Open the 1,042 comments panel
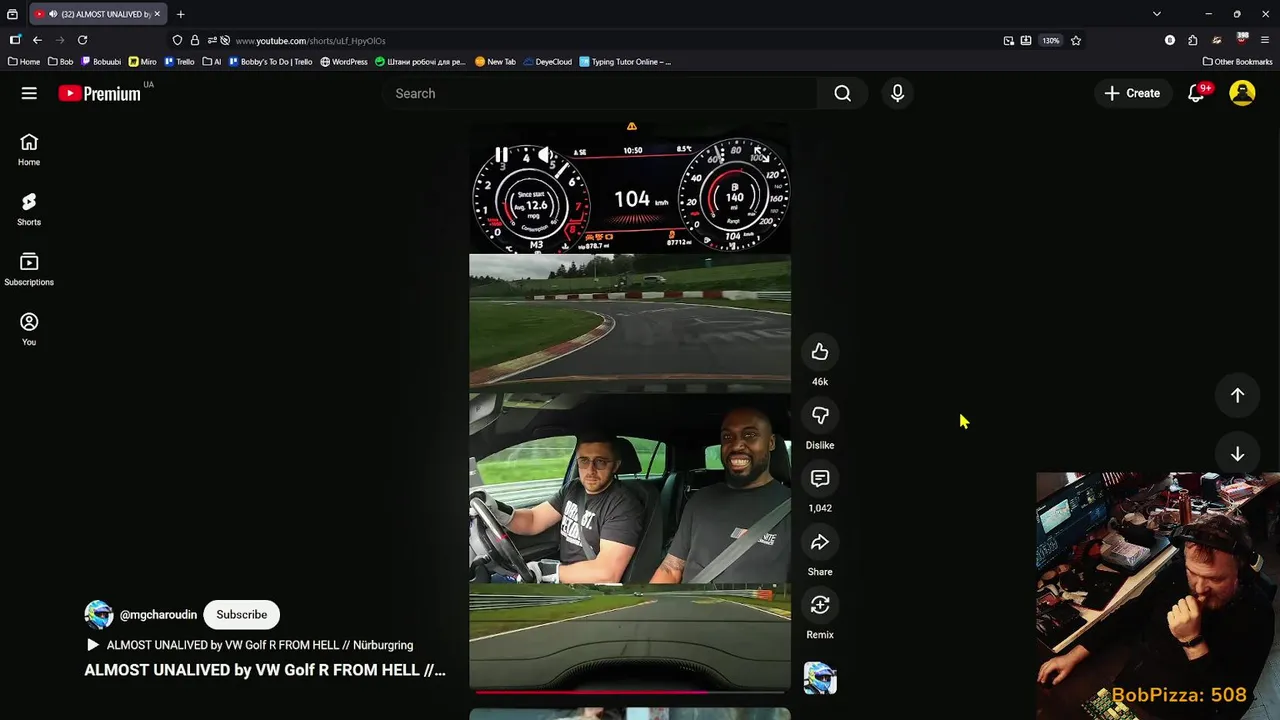Screen dimensions: 1280x720 coord(820,478)
